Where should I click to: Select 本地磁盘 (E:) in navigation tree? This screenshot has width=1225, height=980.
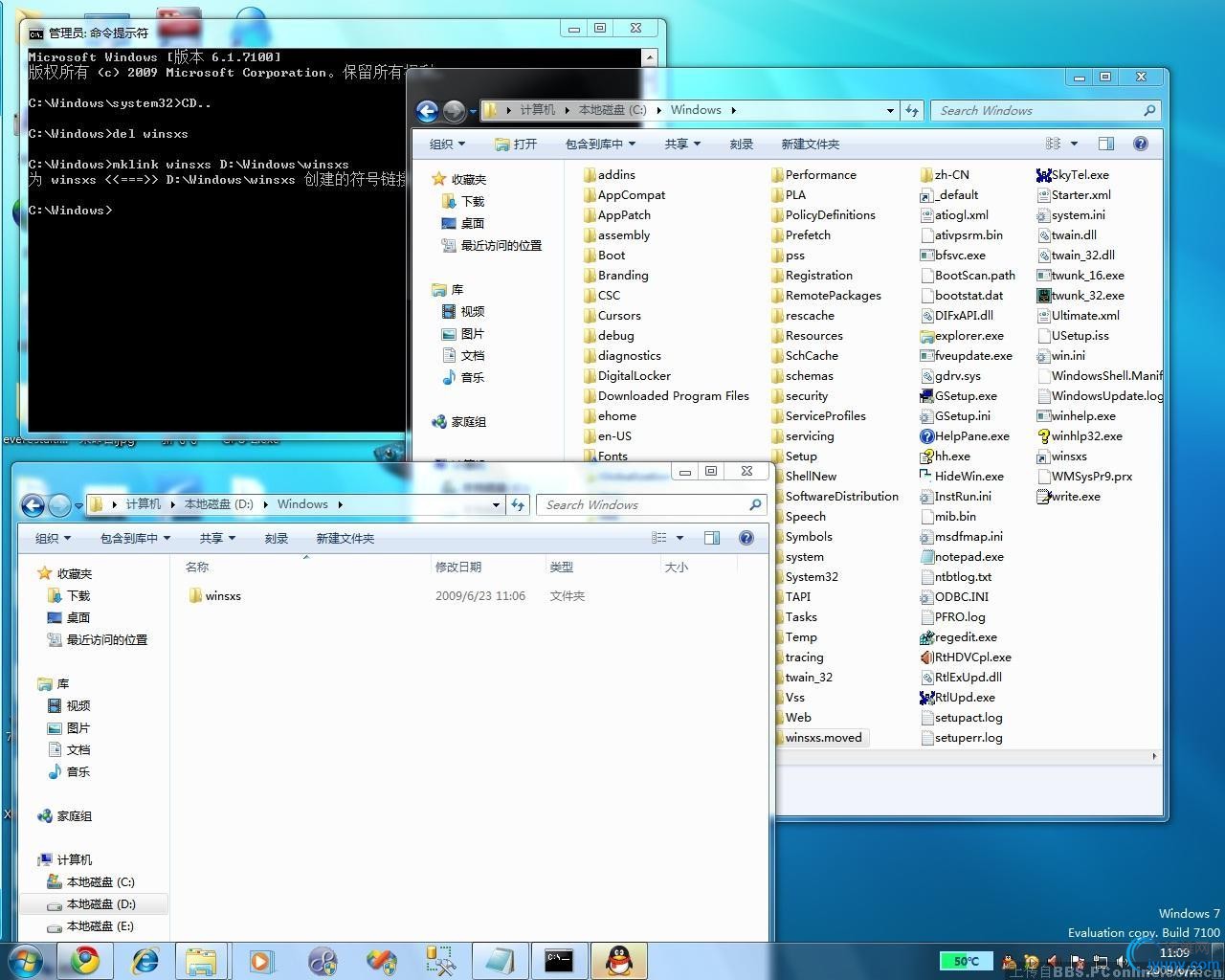(x=100, y=926)
